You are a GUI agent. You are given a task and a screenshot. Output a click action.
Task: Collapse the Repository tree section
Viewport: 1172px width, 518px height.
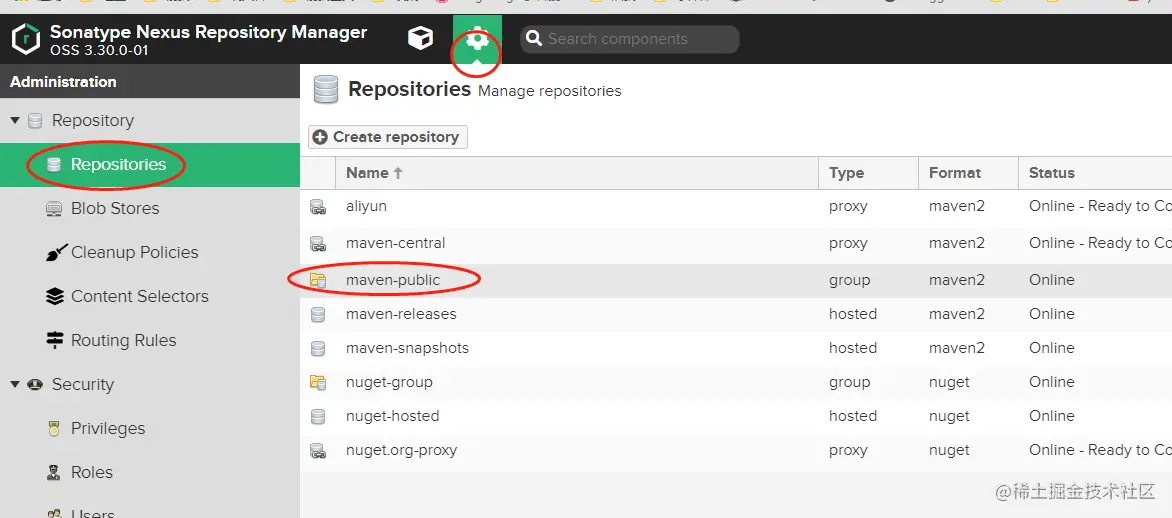[x=15, y=120]
